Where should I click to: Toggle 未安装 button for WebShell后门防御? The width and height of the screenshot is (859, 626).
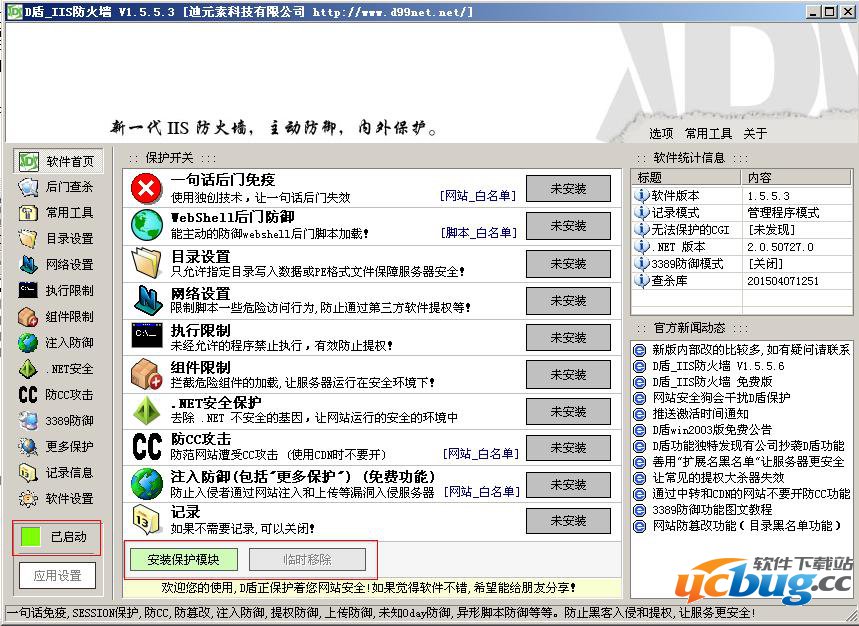[x=568, y=226]
